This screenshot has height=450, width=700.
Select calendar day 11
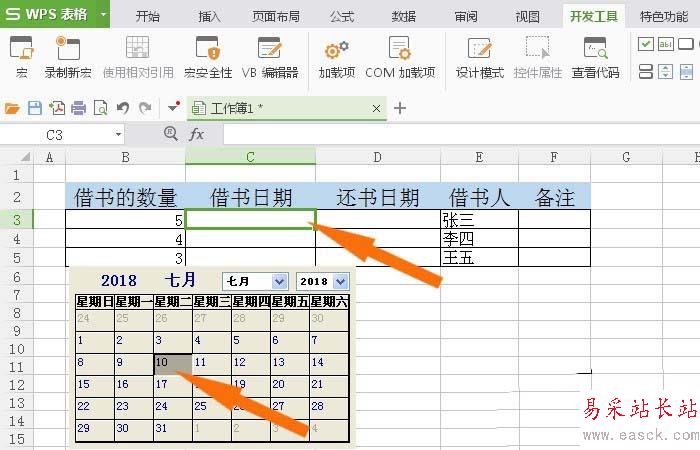coord(212,364)
